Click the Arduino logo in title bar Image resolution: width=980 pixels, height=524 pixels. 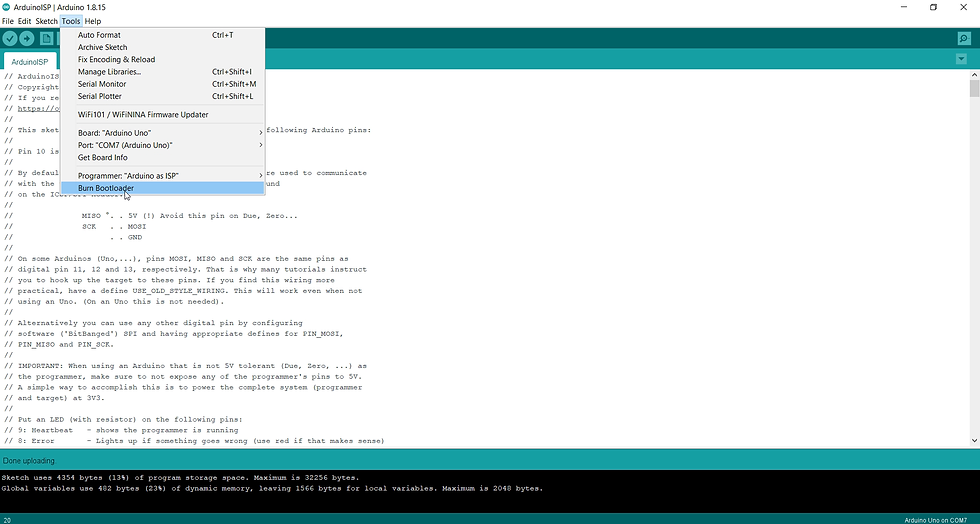[x=6, y=7]
